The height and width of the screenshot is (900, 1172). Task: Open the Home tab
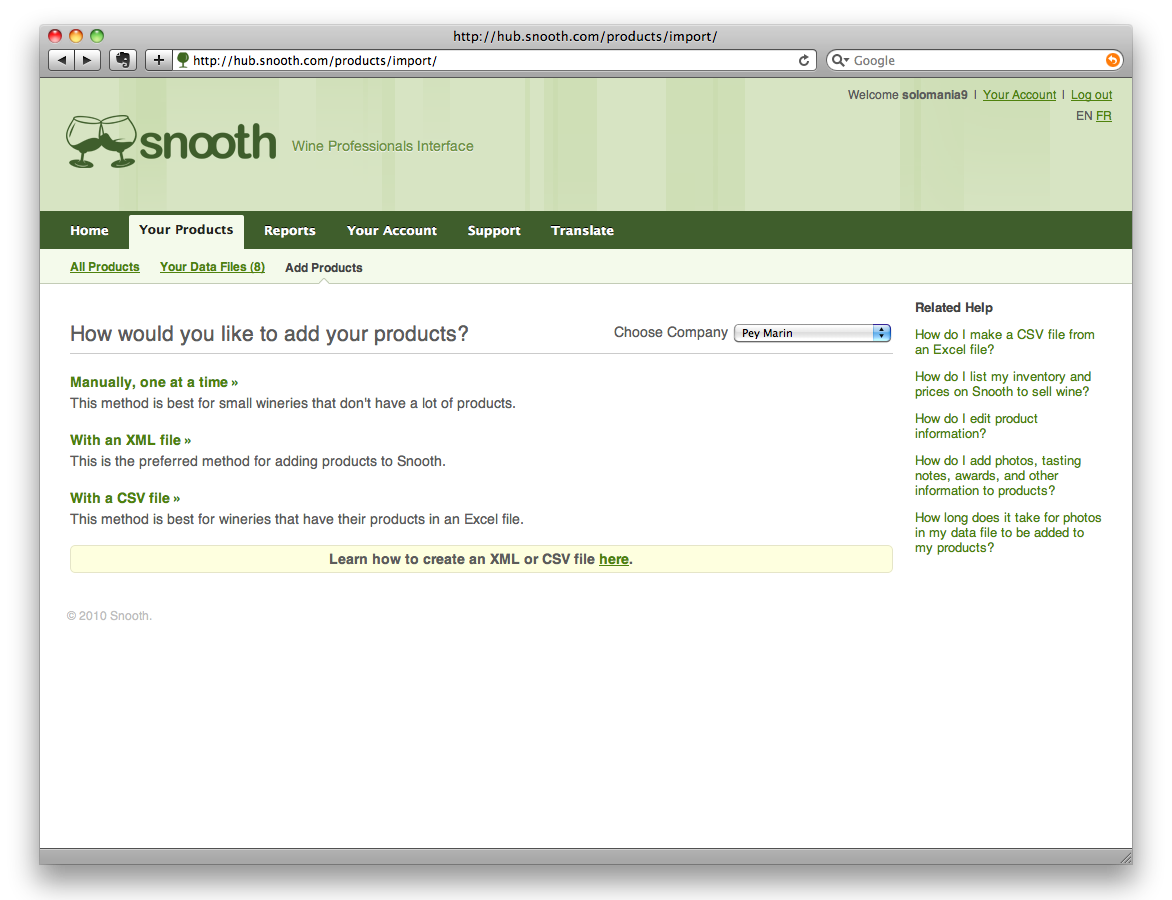coord(89,230)
